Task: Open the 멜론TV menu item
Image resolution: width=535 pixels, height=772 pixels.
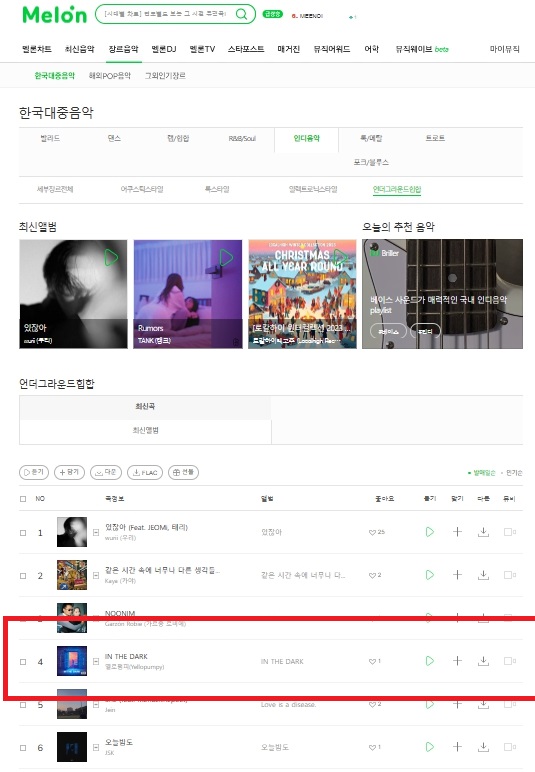Action: (x=202, y=49)
